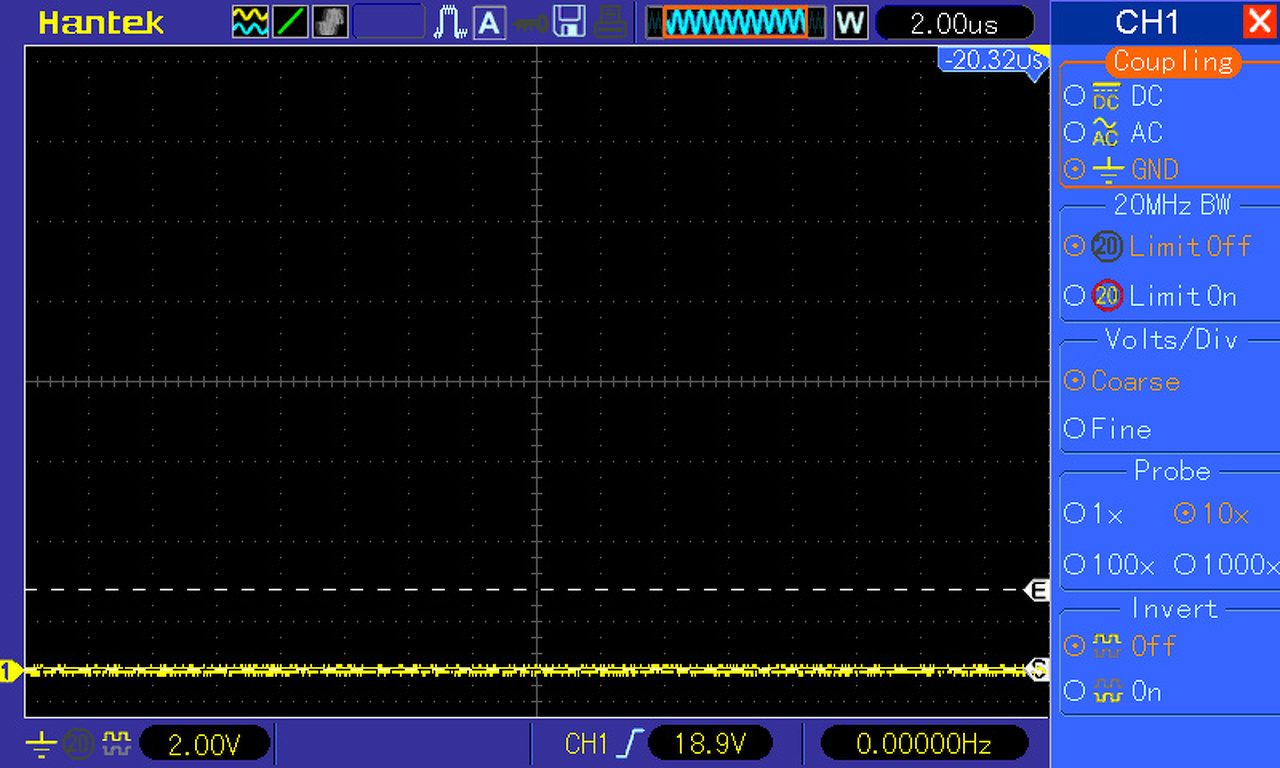Click the E marker on the dashed line
1280x768 pixels.
coord(1038,591)
